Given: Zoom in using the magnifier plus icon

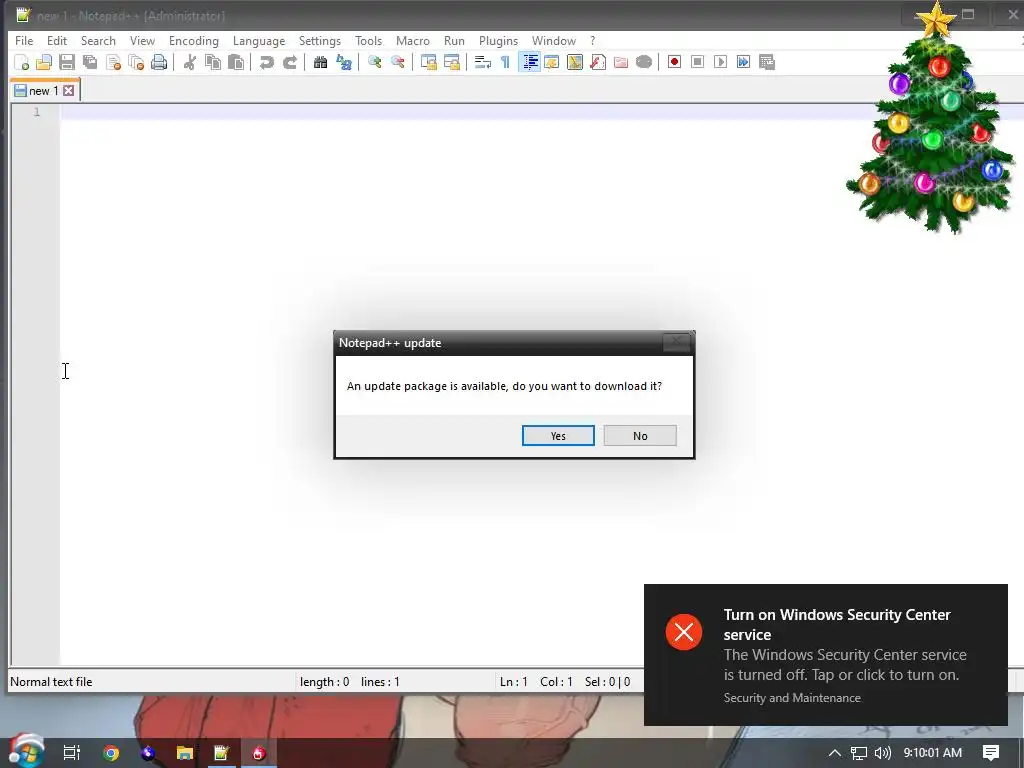Looking at the screenshot, I should [x=374, y=62].
